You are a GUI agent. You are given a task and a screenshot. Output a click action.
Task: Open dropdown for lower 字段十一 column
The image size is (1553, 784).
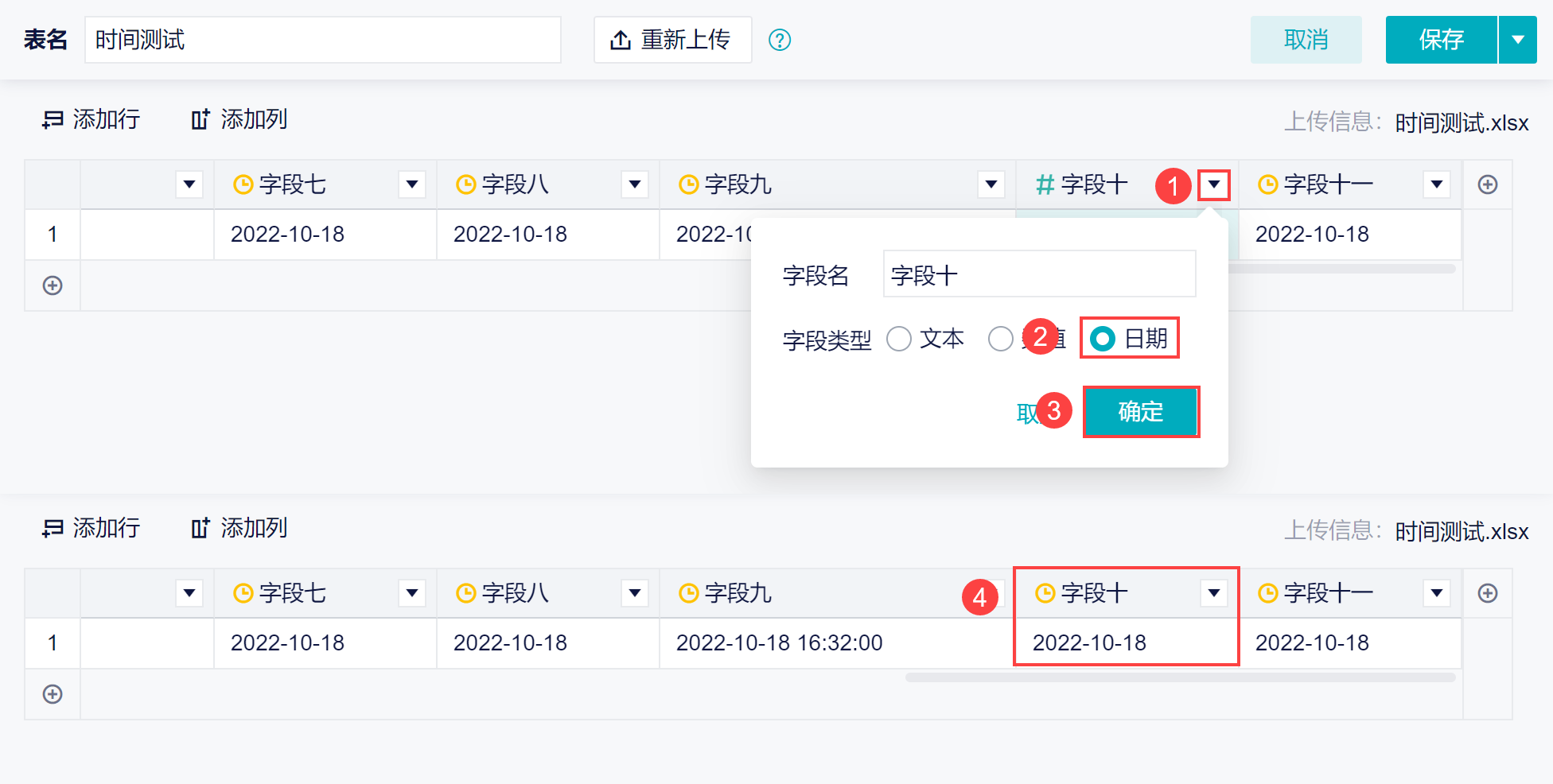point(1436,593)
